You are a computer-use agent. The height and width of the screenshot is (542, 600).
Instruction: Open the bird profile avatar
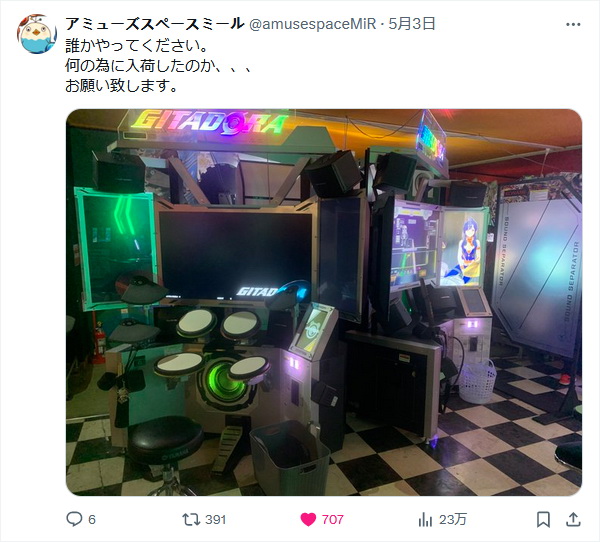(37, 34)
